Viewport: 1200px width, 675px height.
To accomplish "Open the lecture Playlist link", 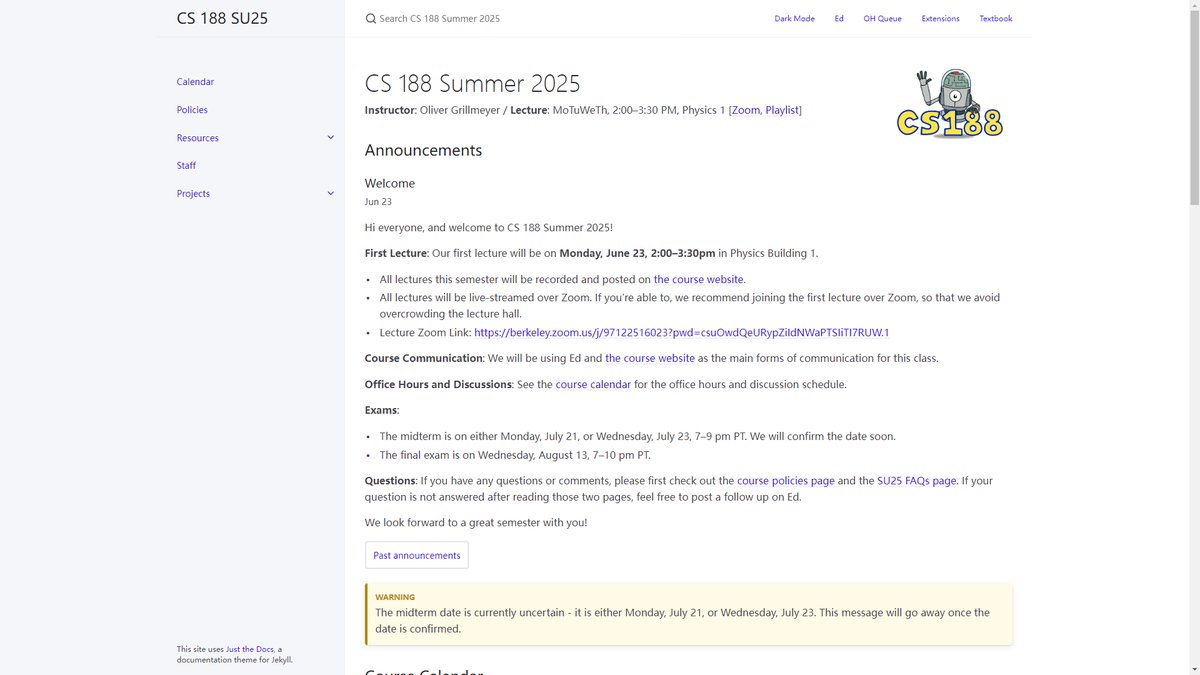I will [782, 110].
